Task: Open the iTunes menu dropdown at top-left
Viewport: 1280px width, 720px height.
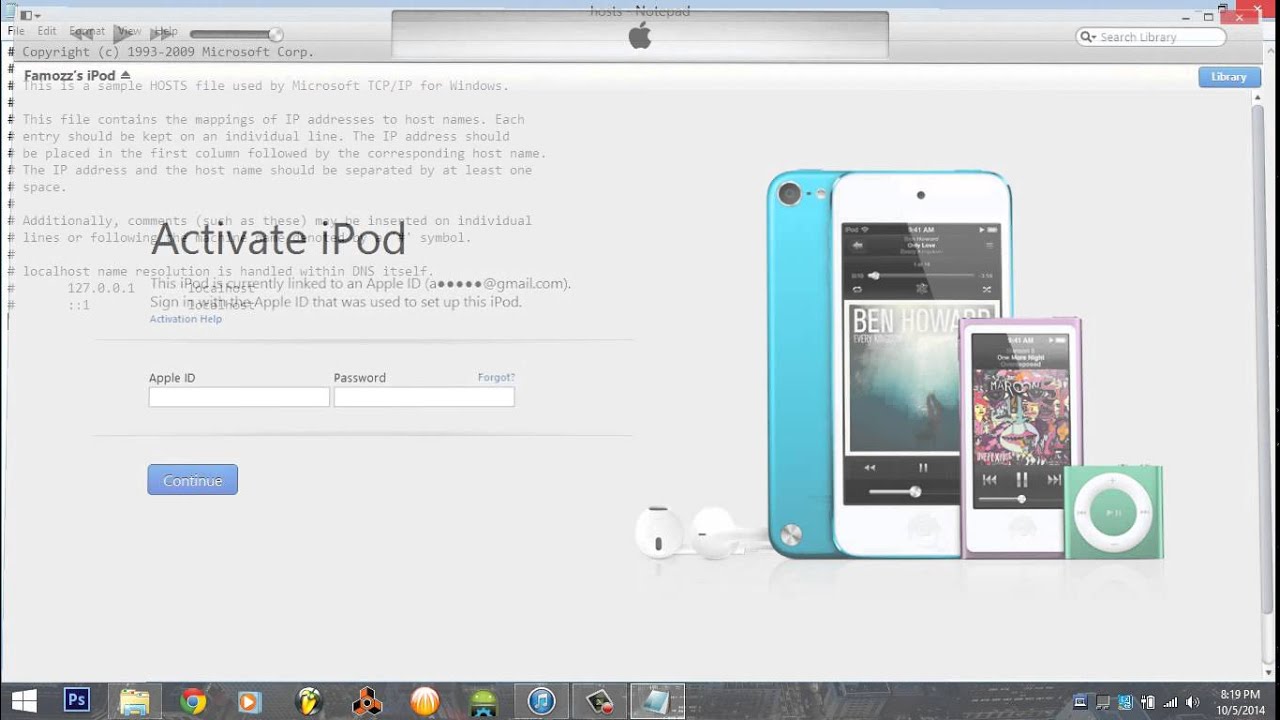Action: pos(30,15)
